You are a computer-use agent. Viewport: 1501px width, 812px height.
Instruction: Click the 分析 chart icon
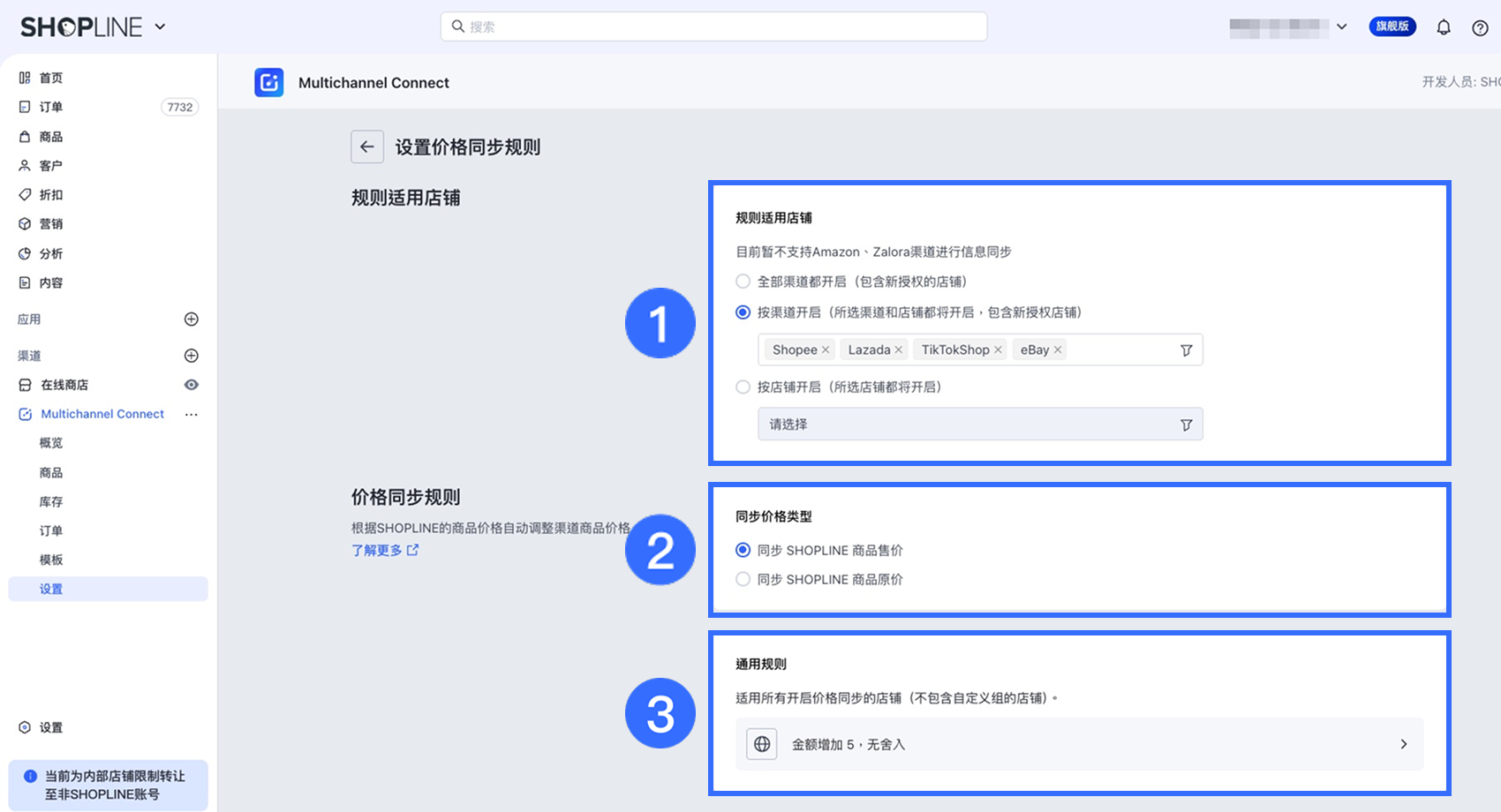click(x=25, y=254)
